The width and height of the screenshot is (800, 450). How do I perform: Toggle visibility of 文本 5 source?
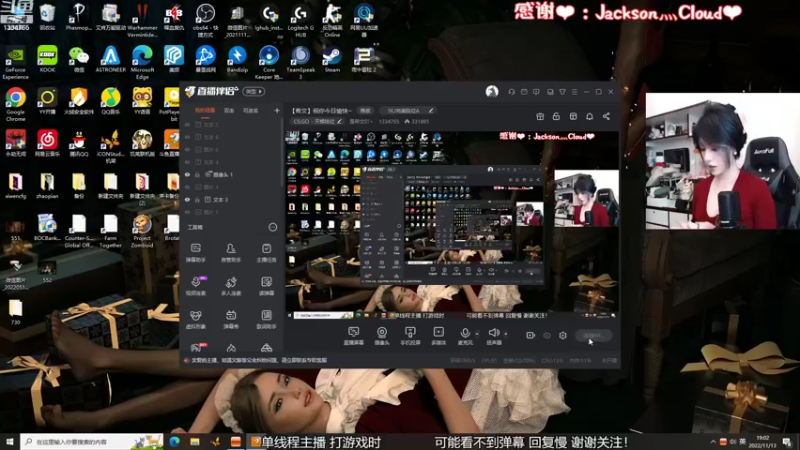point(187,124)
